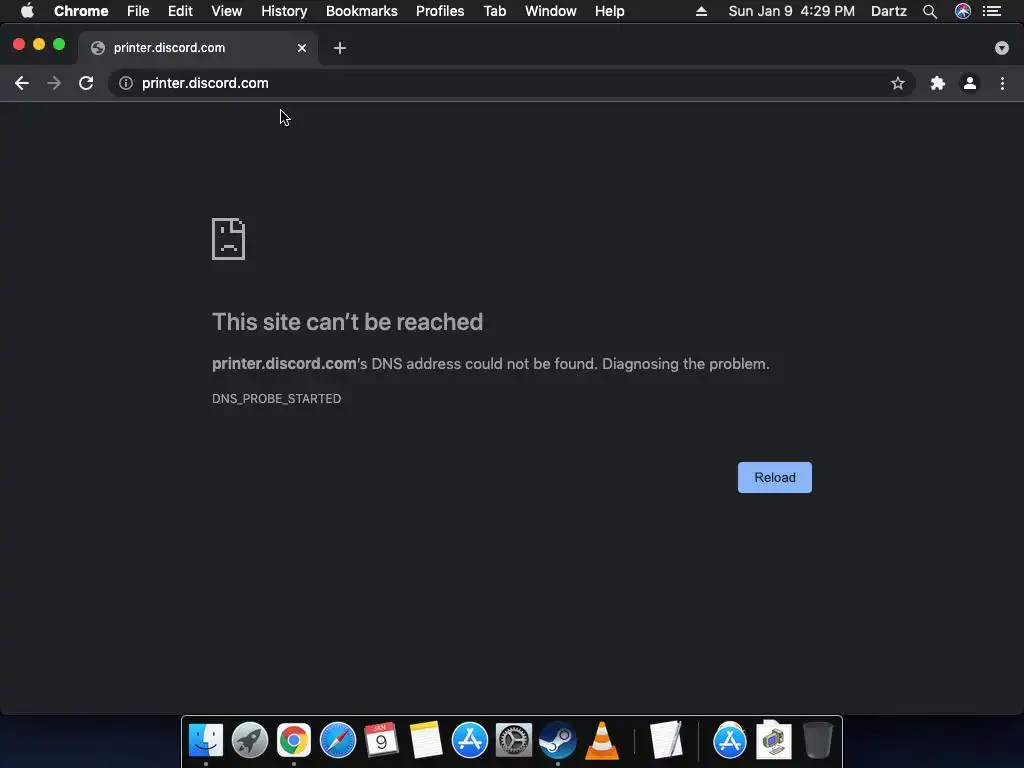Screen dimensions: 1024x768
Task: Launch Safari from the Dock
Action: point(338,741)
